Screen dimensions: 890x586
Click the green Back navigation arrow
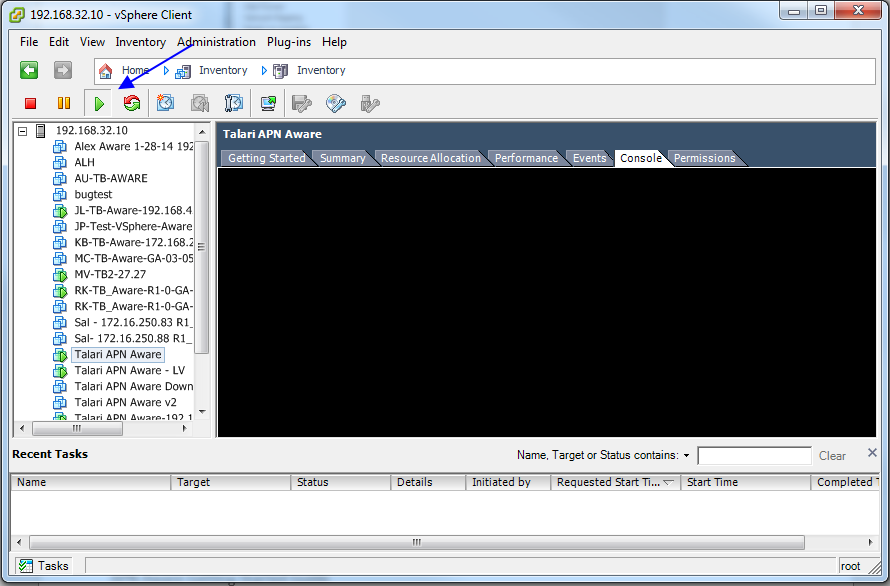(x=29, y=70)
